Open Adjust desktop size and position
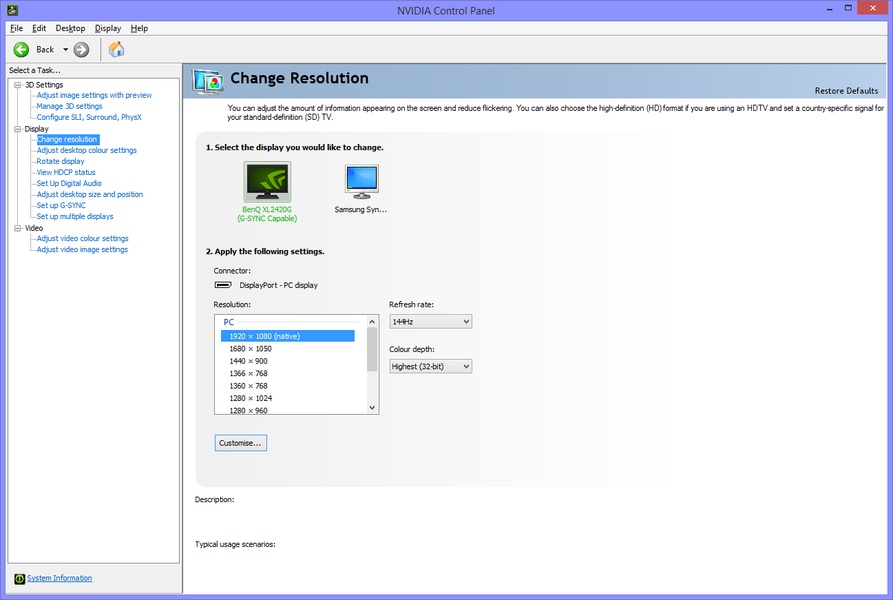 [90, 194]
